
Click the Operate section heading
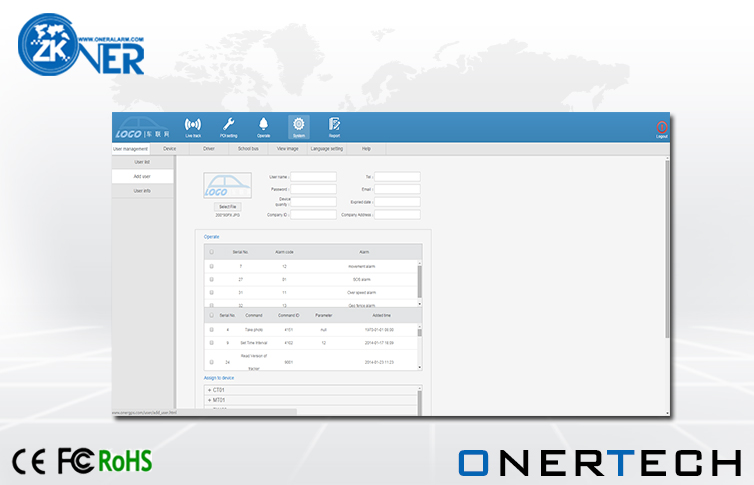tap(212, 237)
